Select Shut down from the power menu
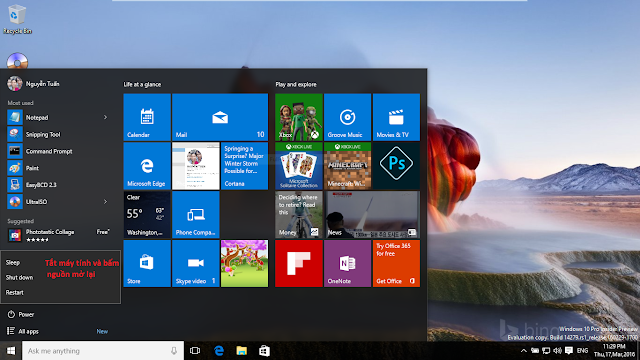This screenshot has height=360, width=640. [19, 278]
